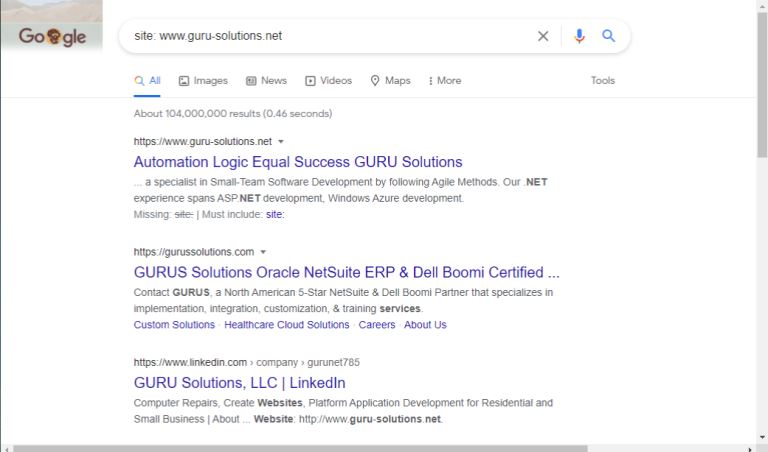Click the vertical scrollbar thumb
This screenshot has width=768, height=452.
click(762, 85)
